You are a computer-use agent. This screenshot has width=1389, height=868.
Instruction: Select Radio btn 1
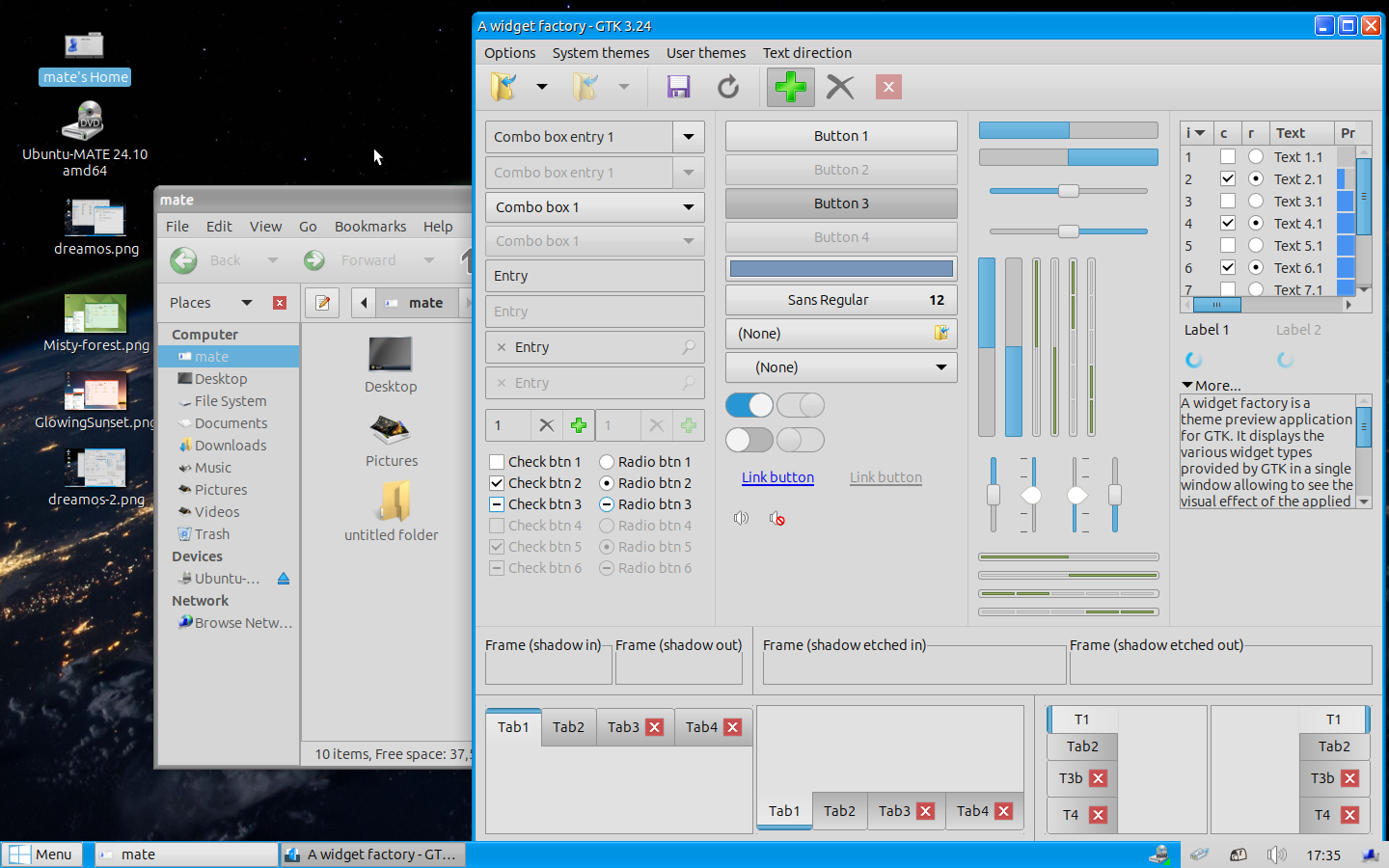pyautogui.click(x=607, y=462)
